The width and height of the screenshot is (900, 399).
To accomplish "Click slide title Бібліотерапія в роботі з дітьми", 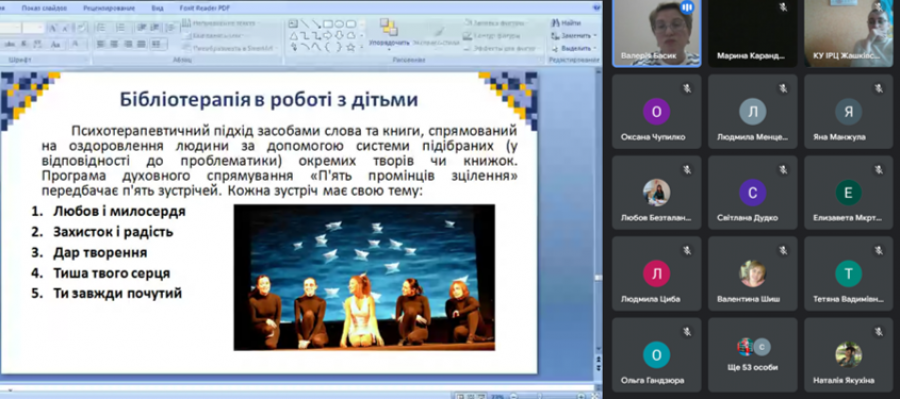I will click(x=269, y=99).
